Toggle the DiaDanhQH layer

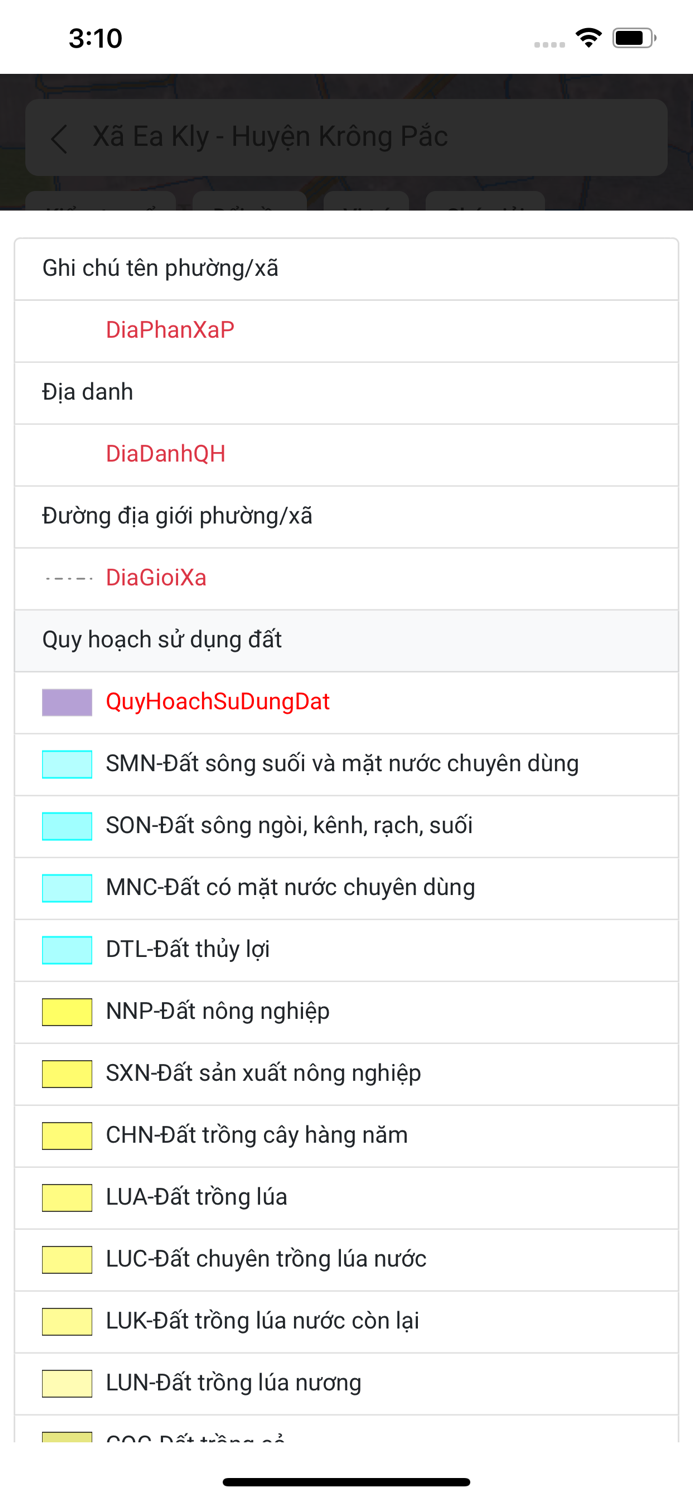pos(164,454)
